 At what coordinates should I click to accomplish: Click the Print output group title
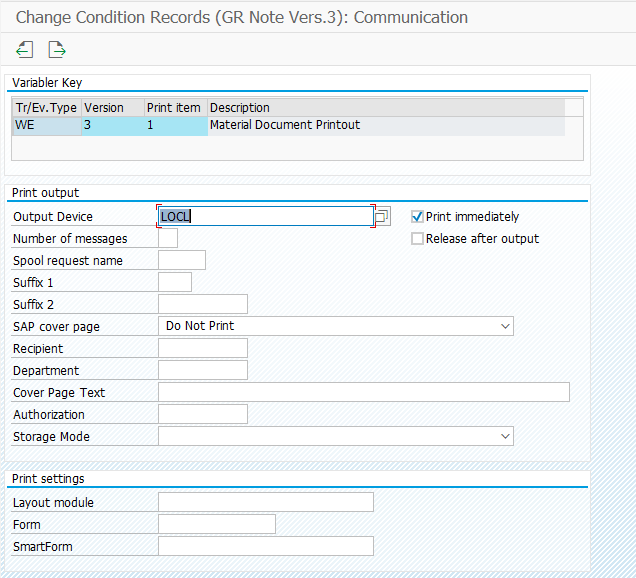pyautogui.click(x=45, y=193)
